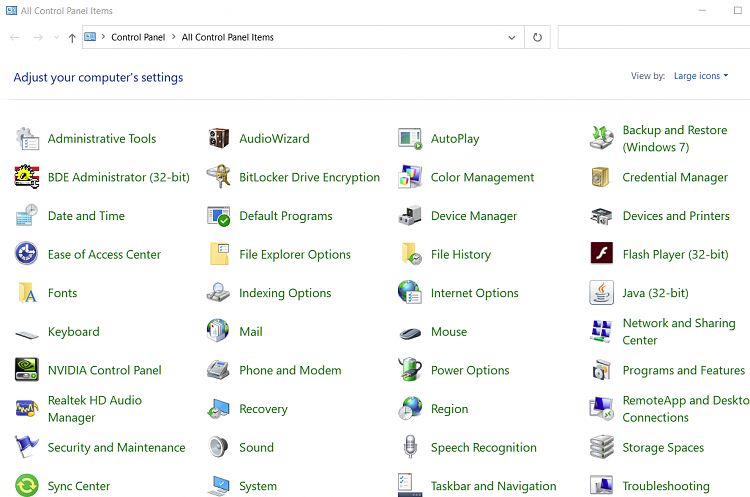750x497 pixels.
Task: Open the Speech Recognition microphone icon
Action: (410, 447)
